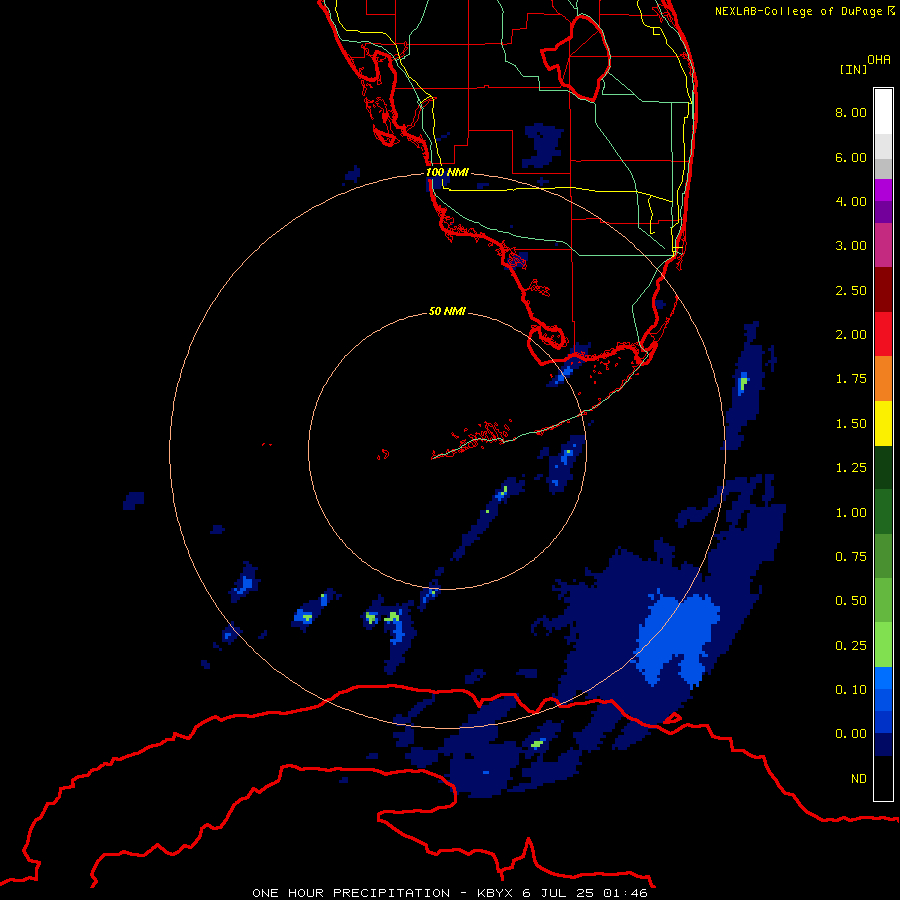Click the 50 NMI range ring label

(447, 311)
